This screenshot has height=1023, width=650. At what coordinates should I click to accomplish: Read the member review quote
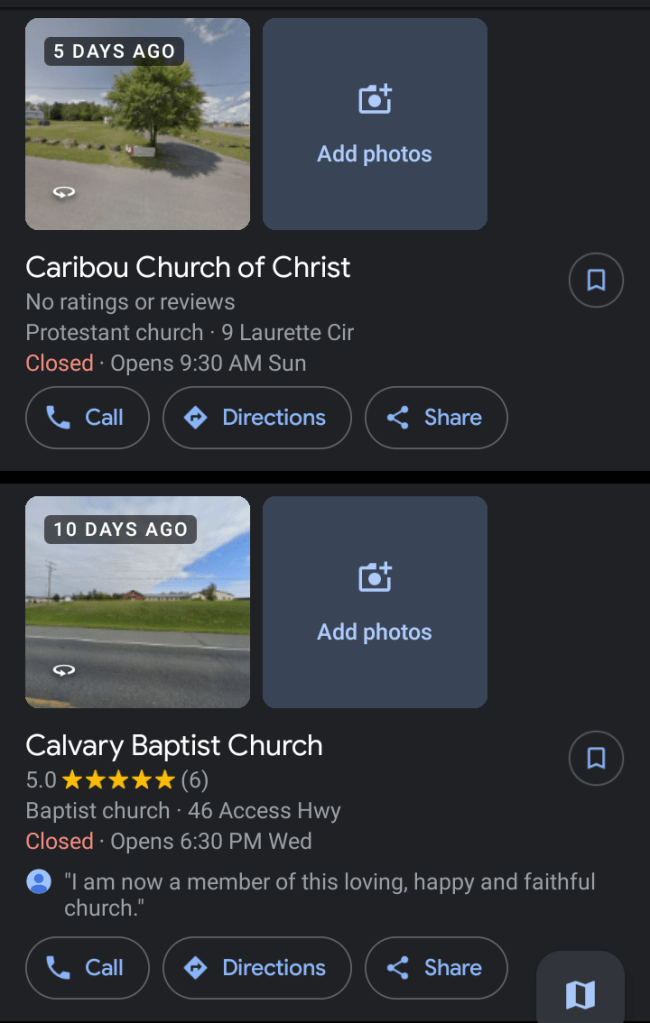point(329,895)
